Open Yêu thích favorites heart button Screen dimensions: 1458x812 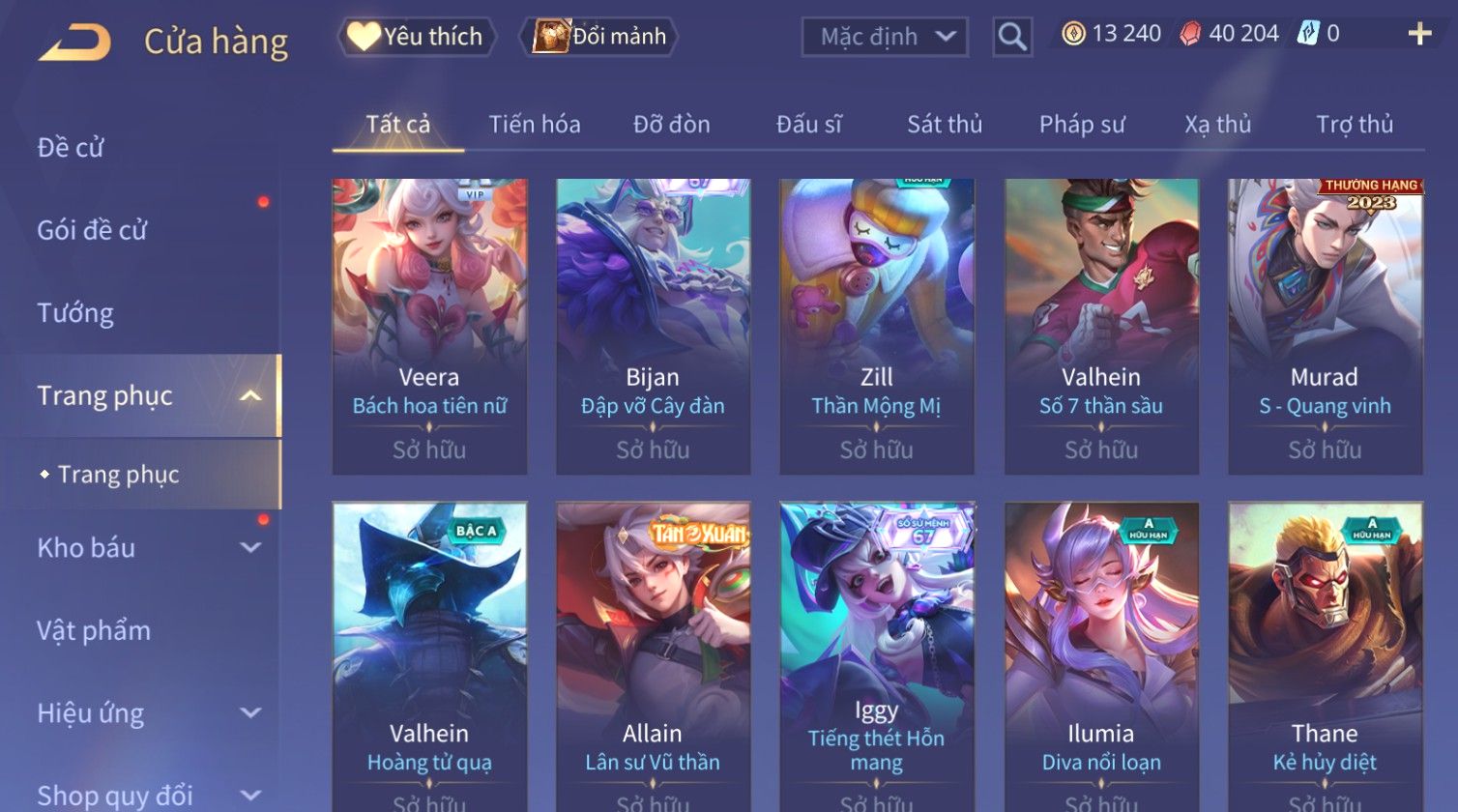417,37
